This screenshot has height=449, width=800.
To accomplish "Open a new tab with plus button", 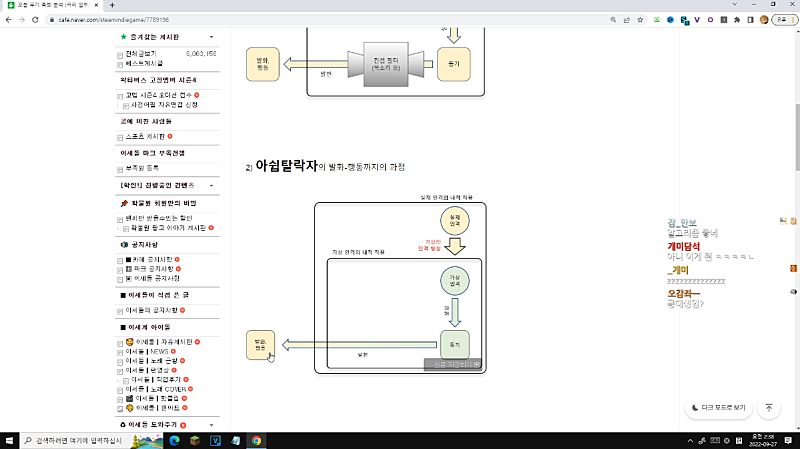I will click(x=112, y=5).
